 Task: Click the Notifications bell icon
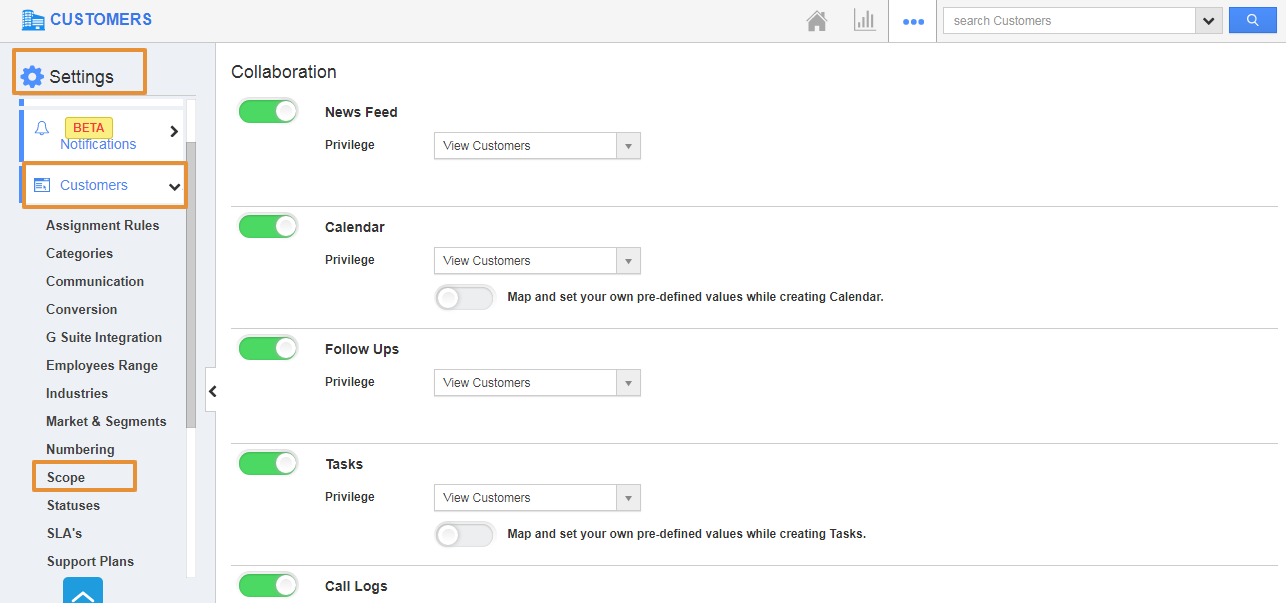click(x=42, y=129)
